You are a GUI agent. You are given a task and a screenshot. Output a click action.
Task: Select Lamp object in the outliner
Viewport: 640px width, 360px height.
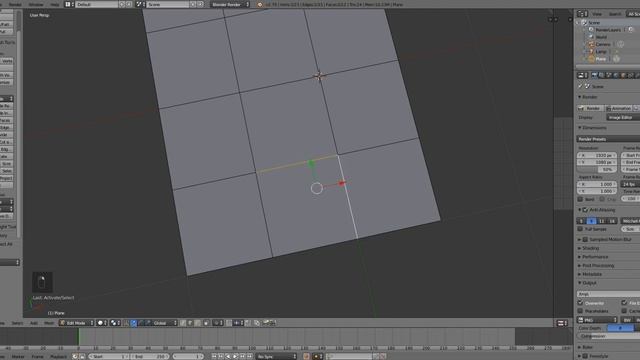[x=600, y=51]
